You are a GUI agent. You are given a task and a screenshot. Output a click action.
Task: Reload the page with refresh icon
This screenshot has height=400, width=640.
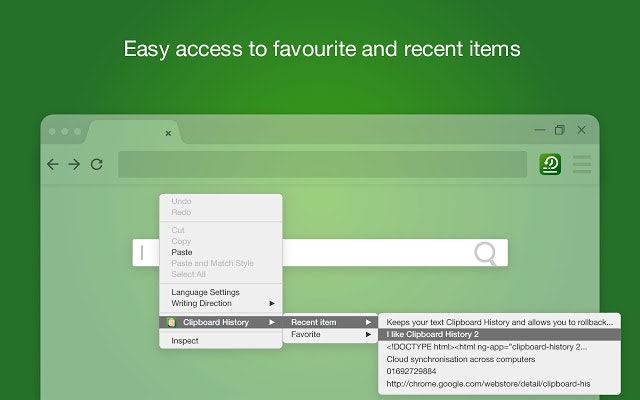point(97,164)
